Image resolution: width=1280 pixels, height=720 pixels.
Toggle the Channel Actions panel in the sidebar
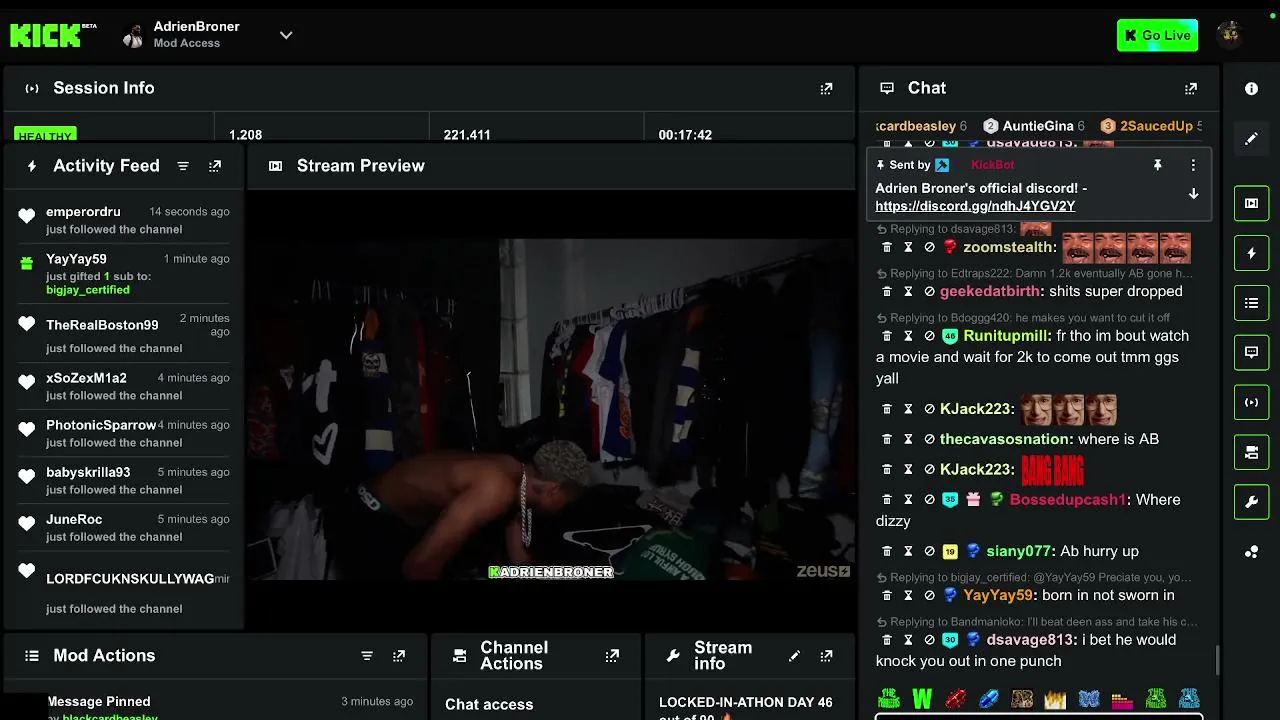point(1251,452)
